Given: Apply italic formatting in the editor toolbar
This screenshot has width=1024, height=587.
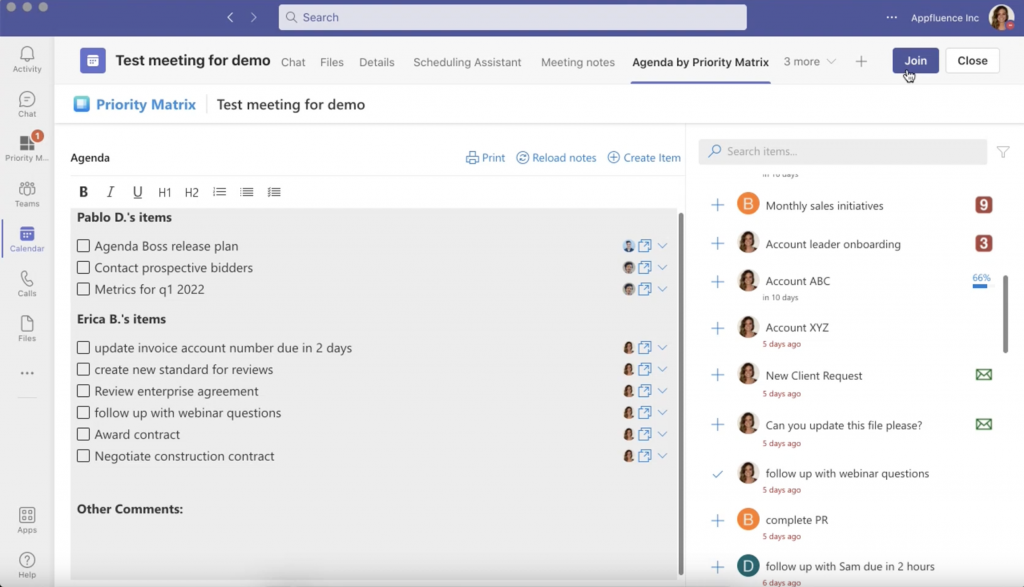Looking at the screenshot, I should tap(110, 192).
